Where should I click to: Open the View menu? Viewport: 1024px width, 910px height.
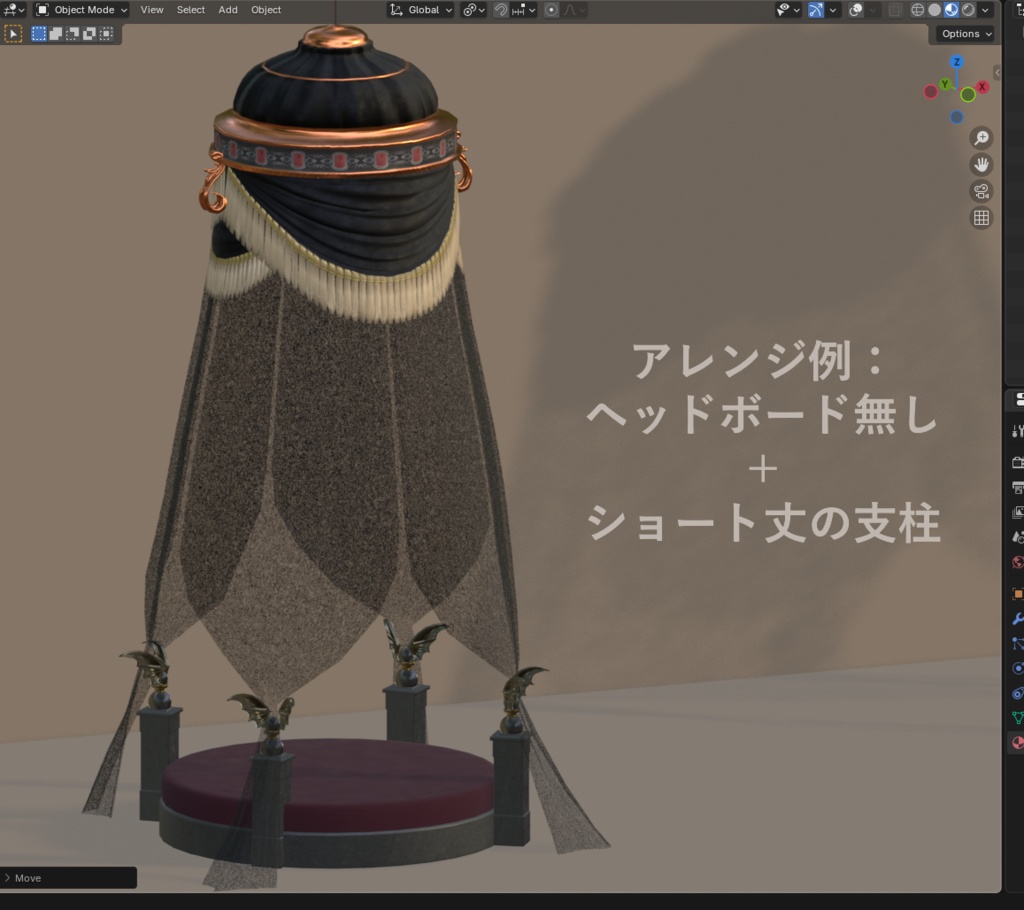(x=152, y=10)
